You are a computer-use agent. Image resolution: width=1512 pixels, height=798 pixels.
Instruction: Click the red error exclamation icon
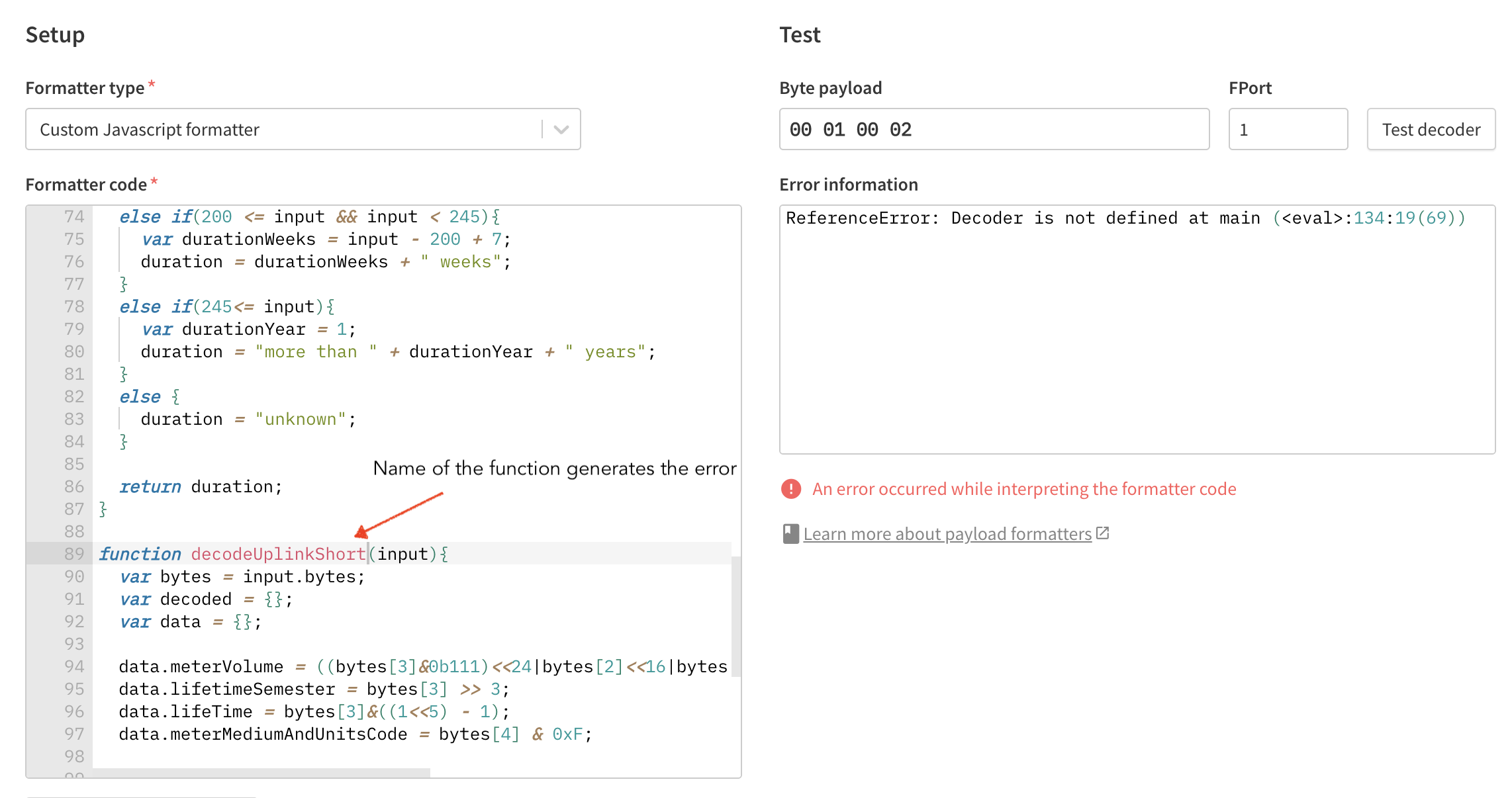[x=791, y=489]
